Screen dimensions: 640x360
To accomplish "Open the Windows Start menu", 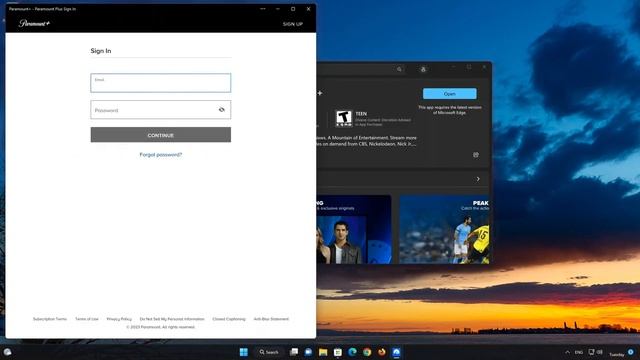I will coord(244,352).
